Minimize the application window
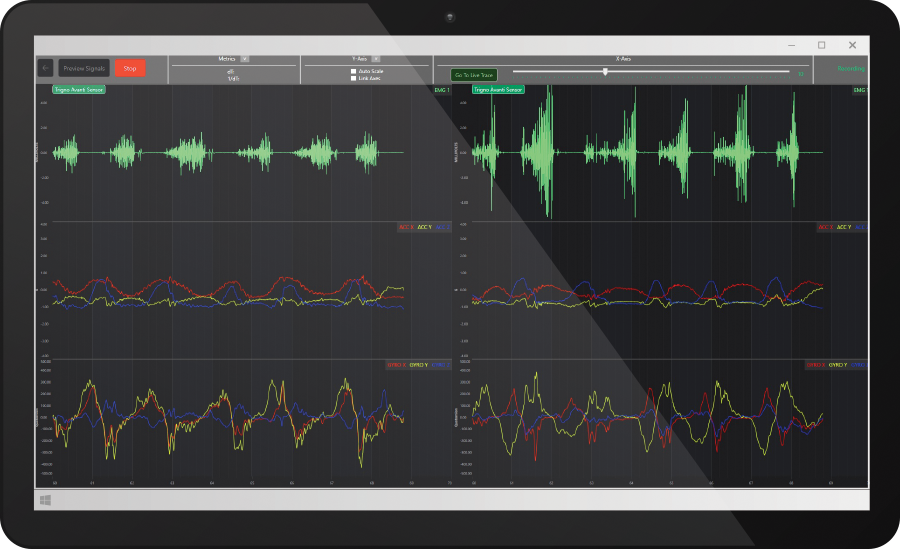The height and width of the screenshot is (549, 900). coord(792,45)
